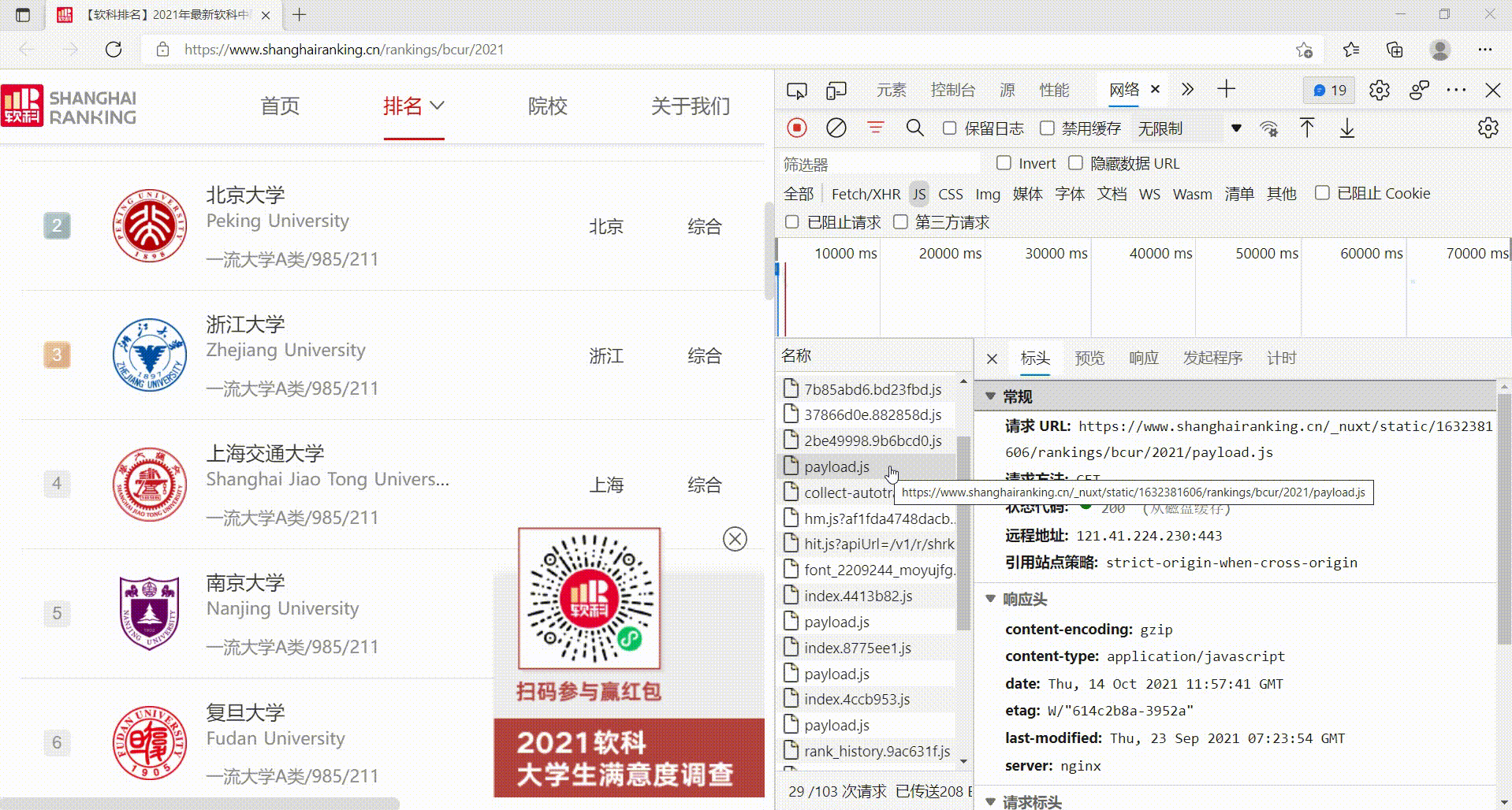Open a new browser tab
Image resolution: width=1512 pixels, height=810 pixels.
(x=299, y=15)
